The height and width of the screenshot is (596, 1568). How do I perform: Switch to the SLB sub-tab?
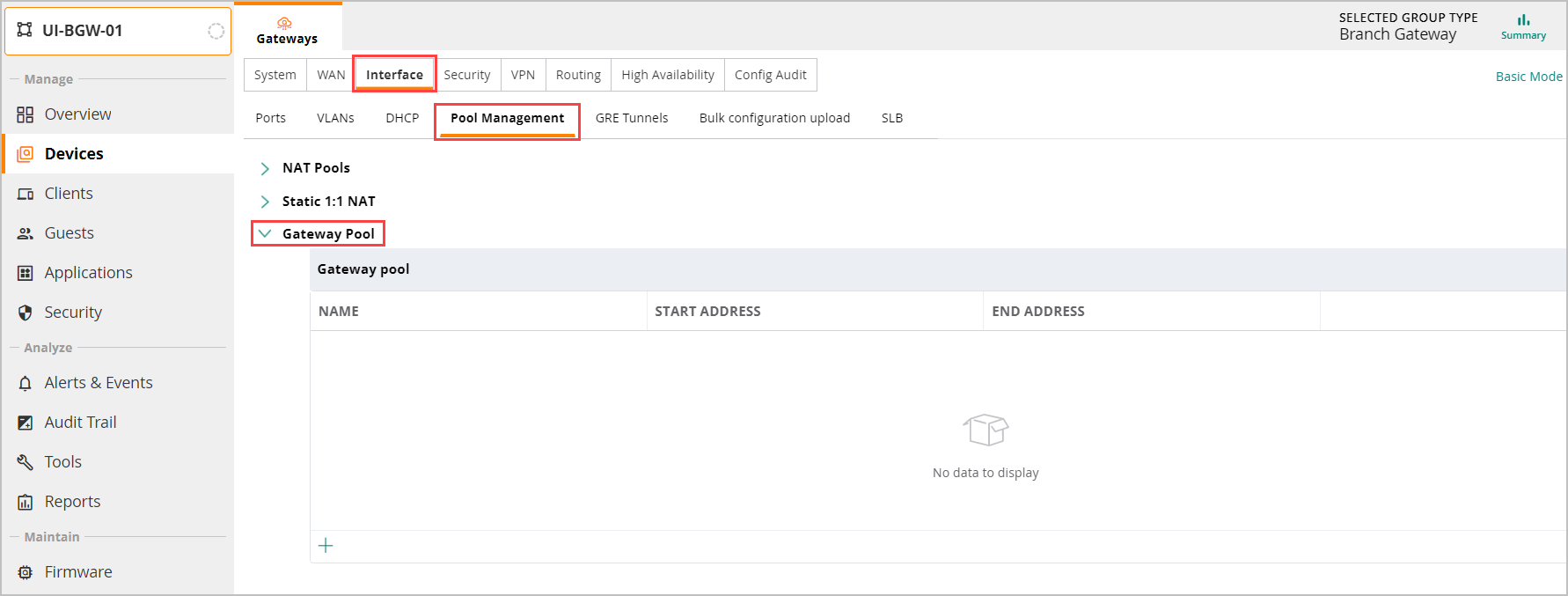point(892,118)
